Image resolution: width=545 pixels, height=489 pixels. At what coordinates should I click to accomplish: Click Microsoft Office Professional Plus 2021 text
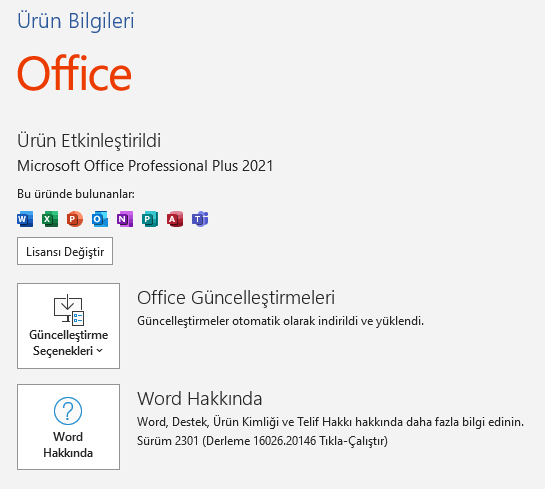pyautogui.click(x=145, y=166)
